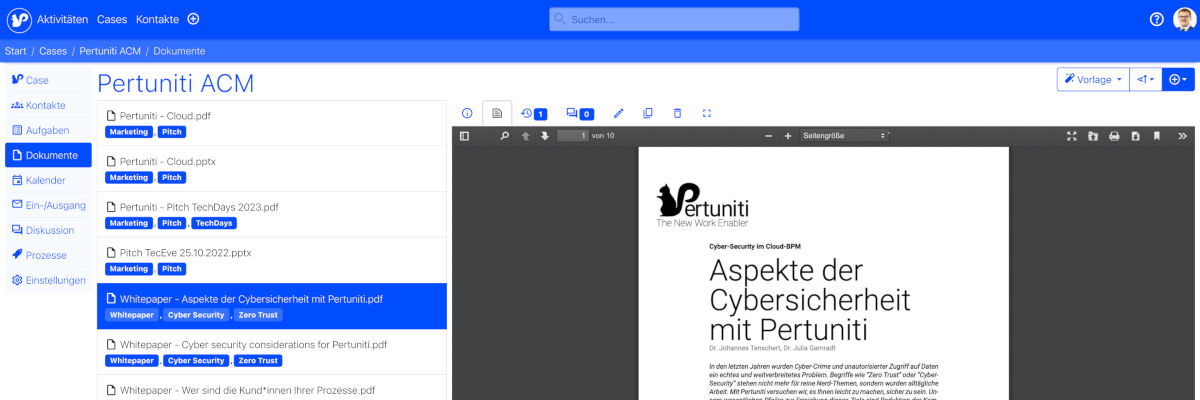1200x400 pixels.
Task: Click the Pertuniti squirrel logo in header
Action: pos(19,19)
